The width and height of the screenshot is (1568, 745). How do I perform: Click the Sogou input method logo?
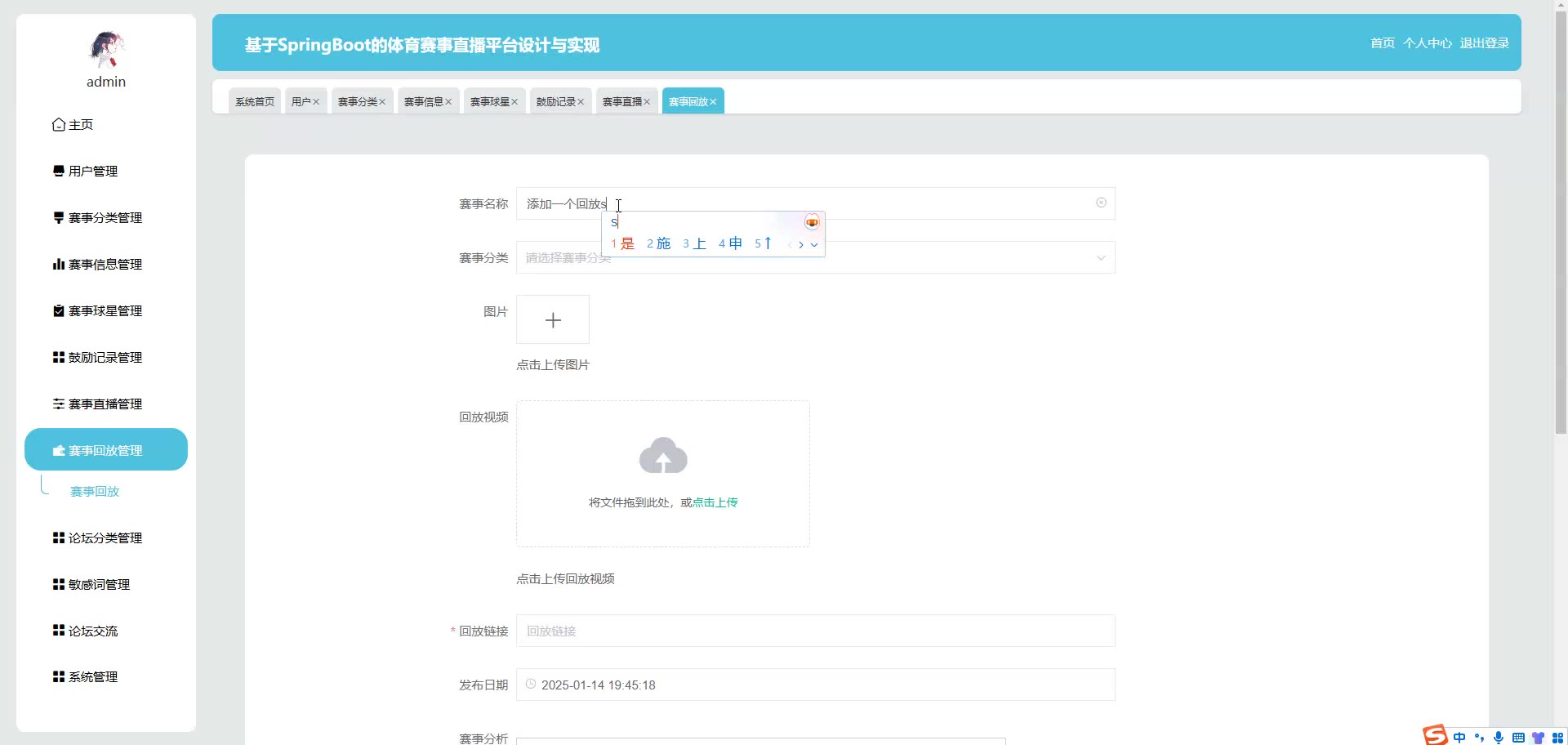click(1435, 735)
